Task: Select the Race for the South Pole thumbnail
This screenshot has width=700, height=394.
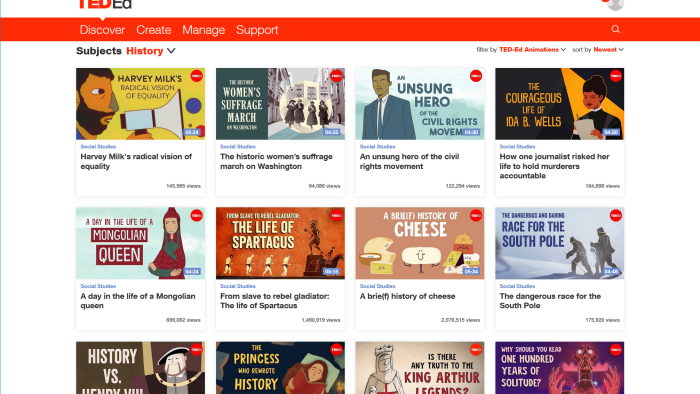Action: [560, 243]
